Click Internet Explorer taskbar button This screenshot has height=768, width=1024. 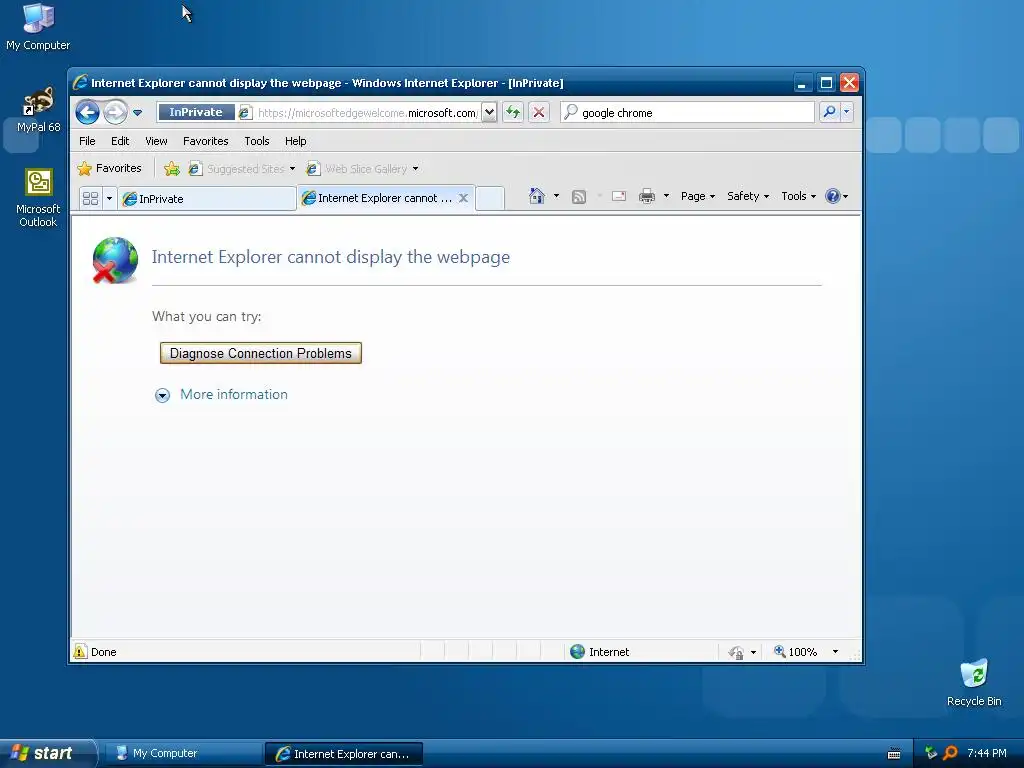point(344,754)
